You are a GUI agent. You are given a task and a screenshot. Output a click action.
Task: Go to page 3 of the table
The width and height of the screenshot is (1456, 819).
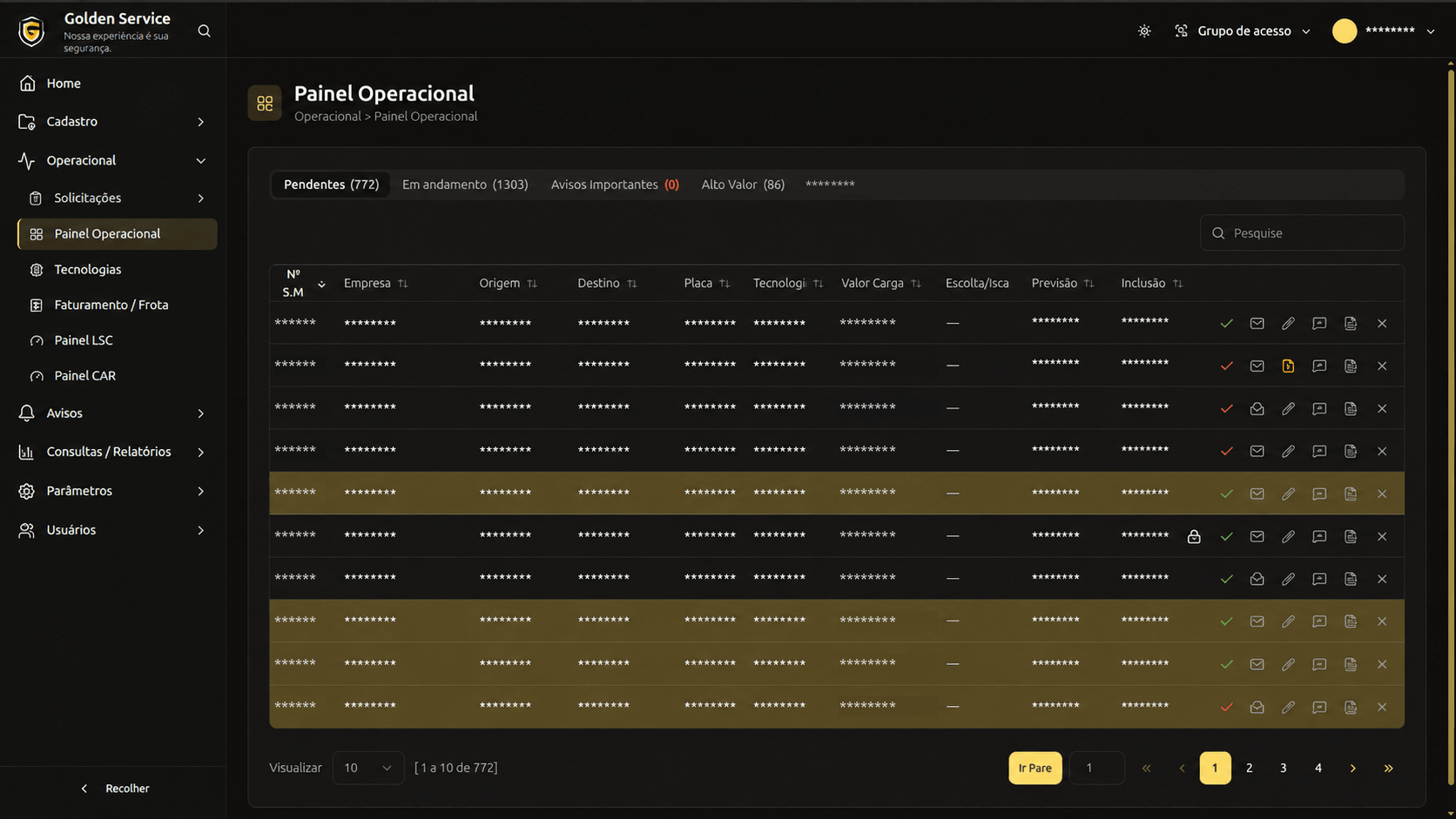pos(1283,768)
